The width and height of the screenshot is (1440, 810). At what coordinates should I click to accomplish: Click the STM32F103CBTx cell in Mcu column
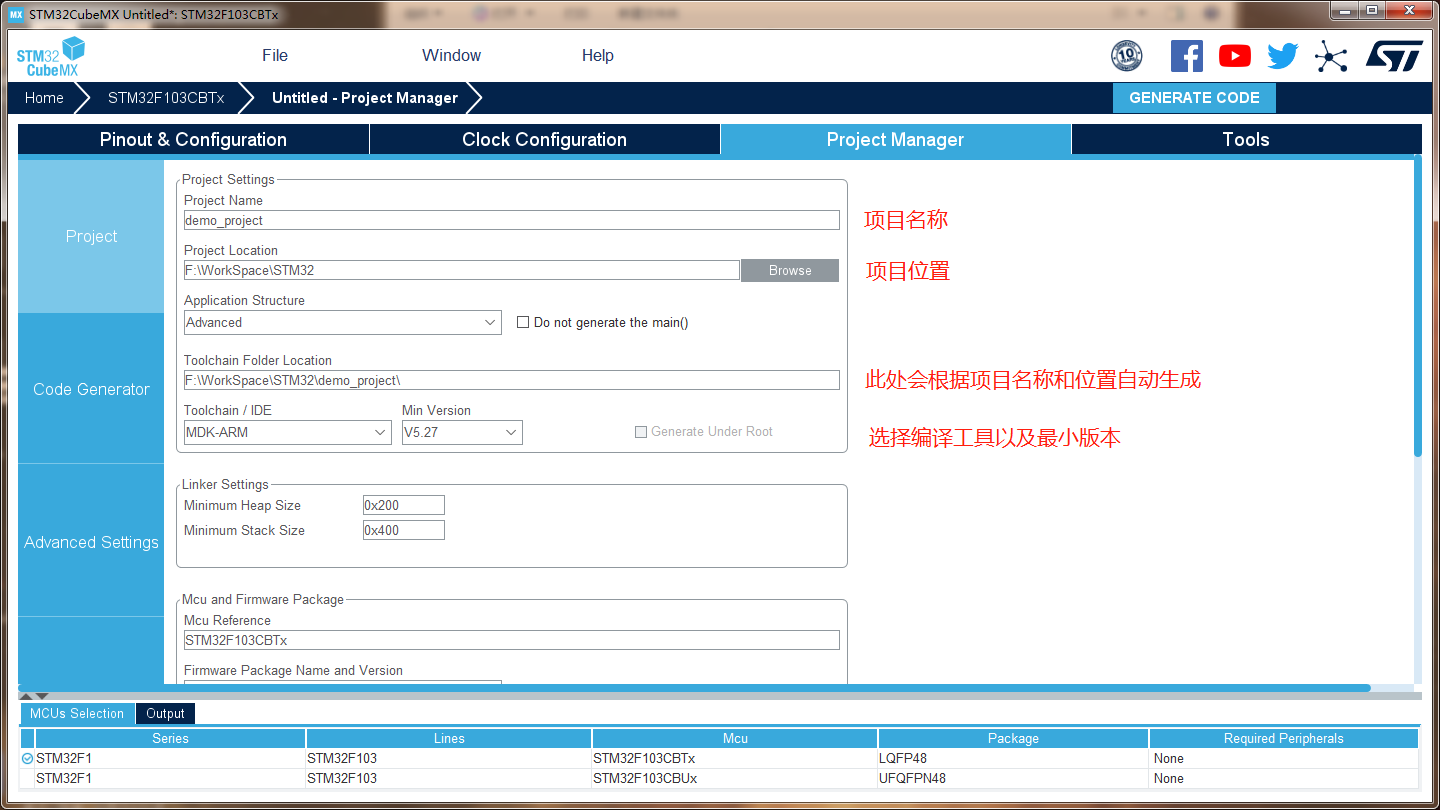[x=735, y=758]
